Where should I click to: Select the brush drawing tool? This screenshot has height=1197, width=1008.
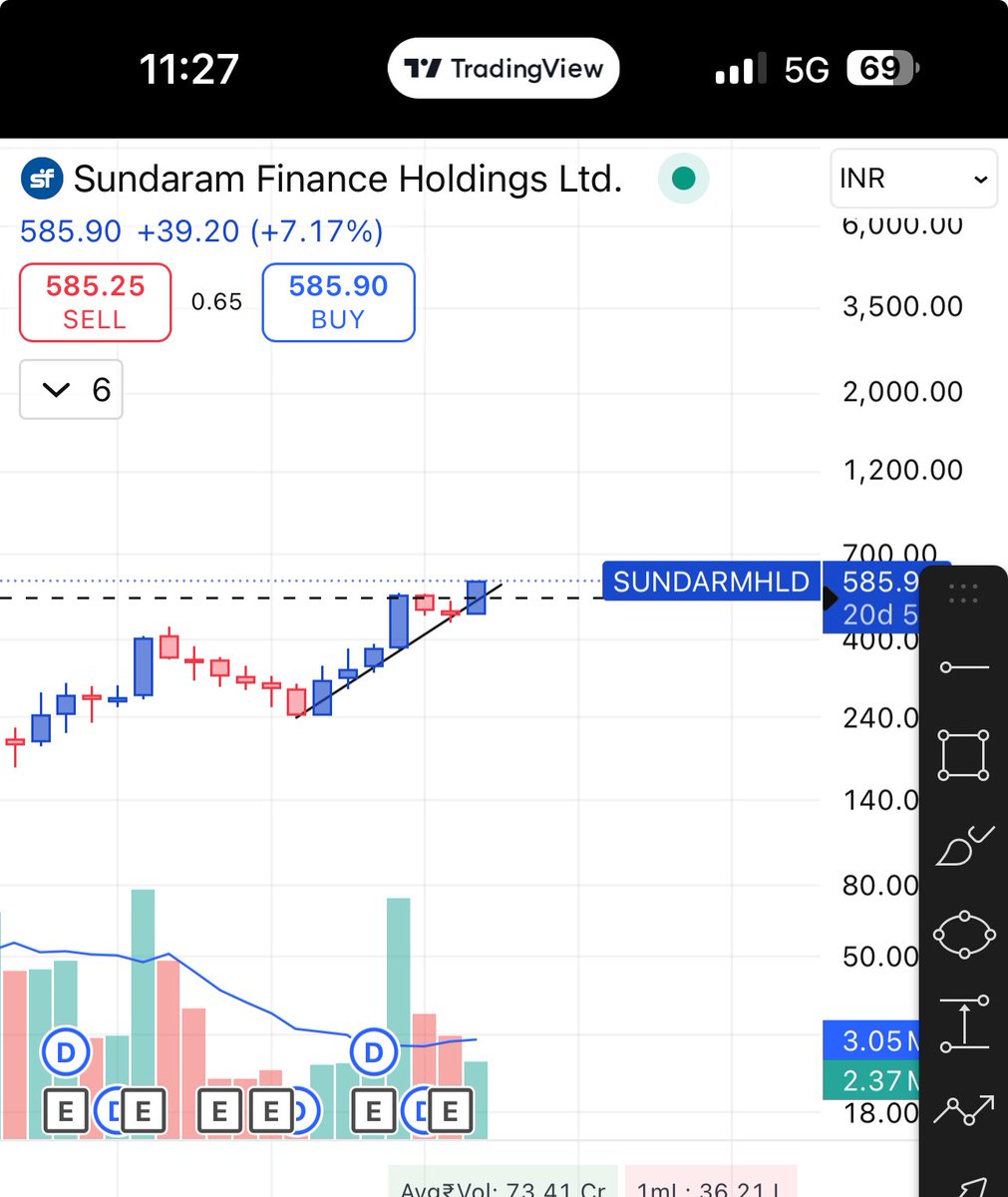tap(964, 846)
